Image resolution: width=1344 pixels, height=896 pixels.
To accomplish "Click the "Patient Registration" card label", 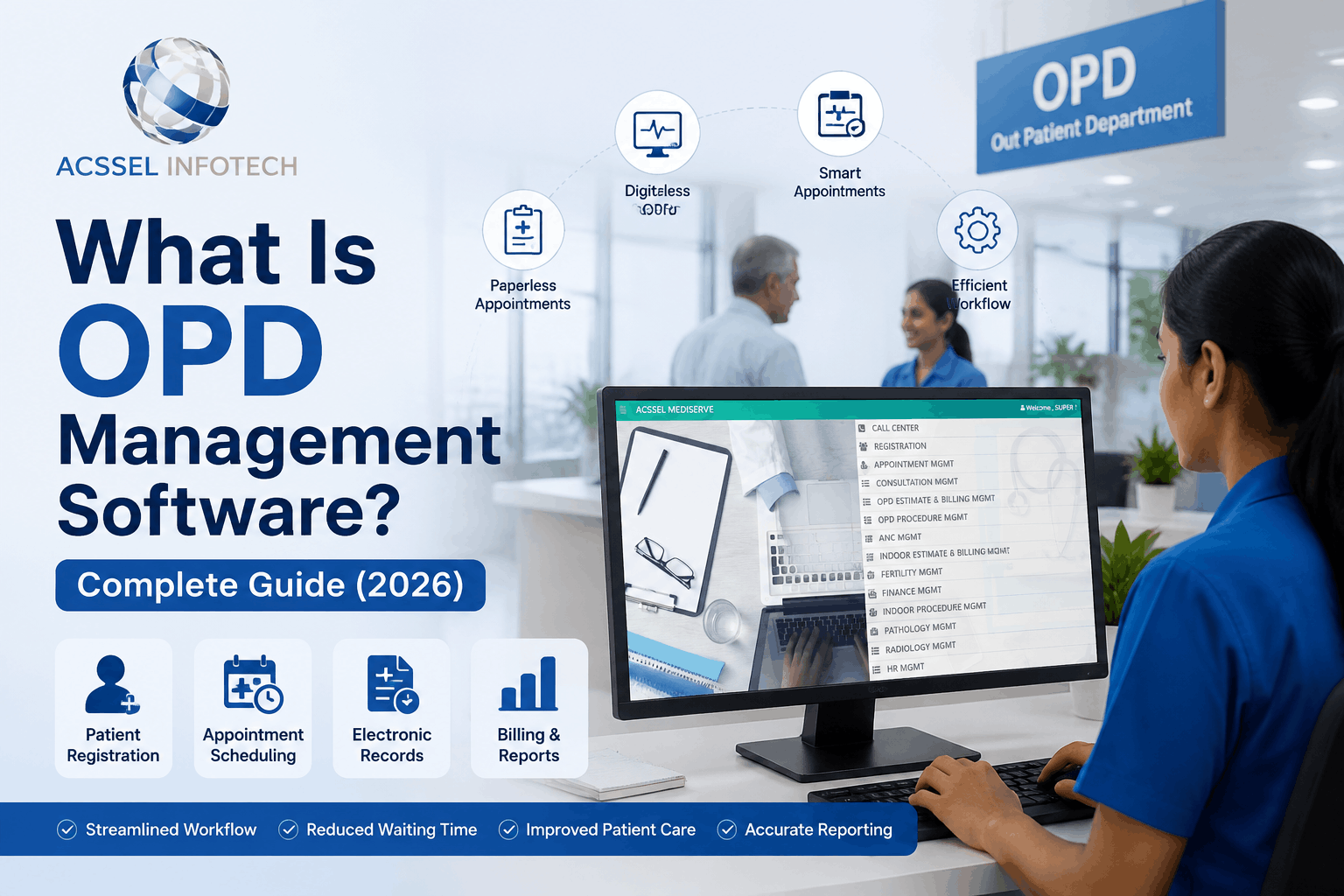I will (x=113, y=745).
